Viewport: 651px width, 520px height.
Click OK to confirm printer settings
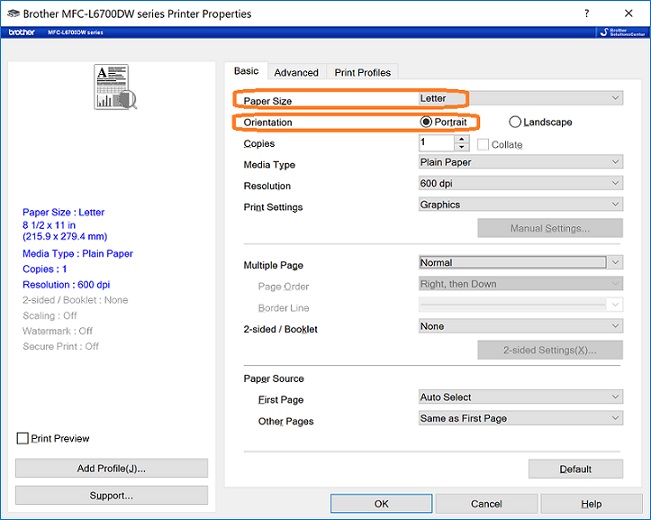pyautogui.click(x=381, y=503)
